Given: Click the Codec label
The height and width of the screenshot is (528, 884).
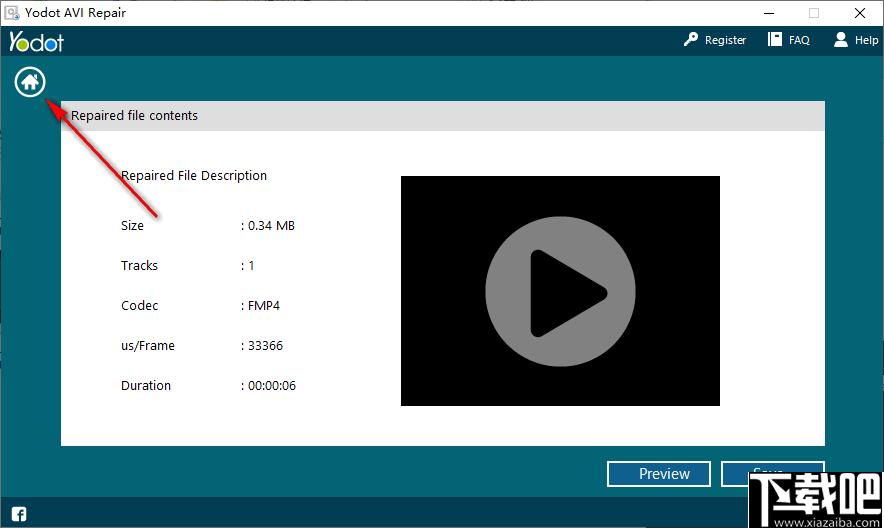Looking at the screenshot, I should tap(139, 305).
